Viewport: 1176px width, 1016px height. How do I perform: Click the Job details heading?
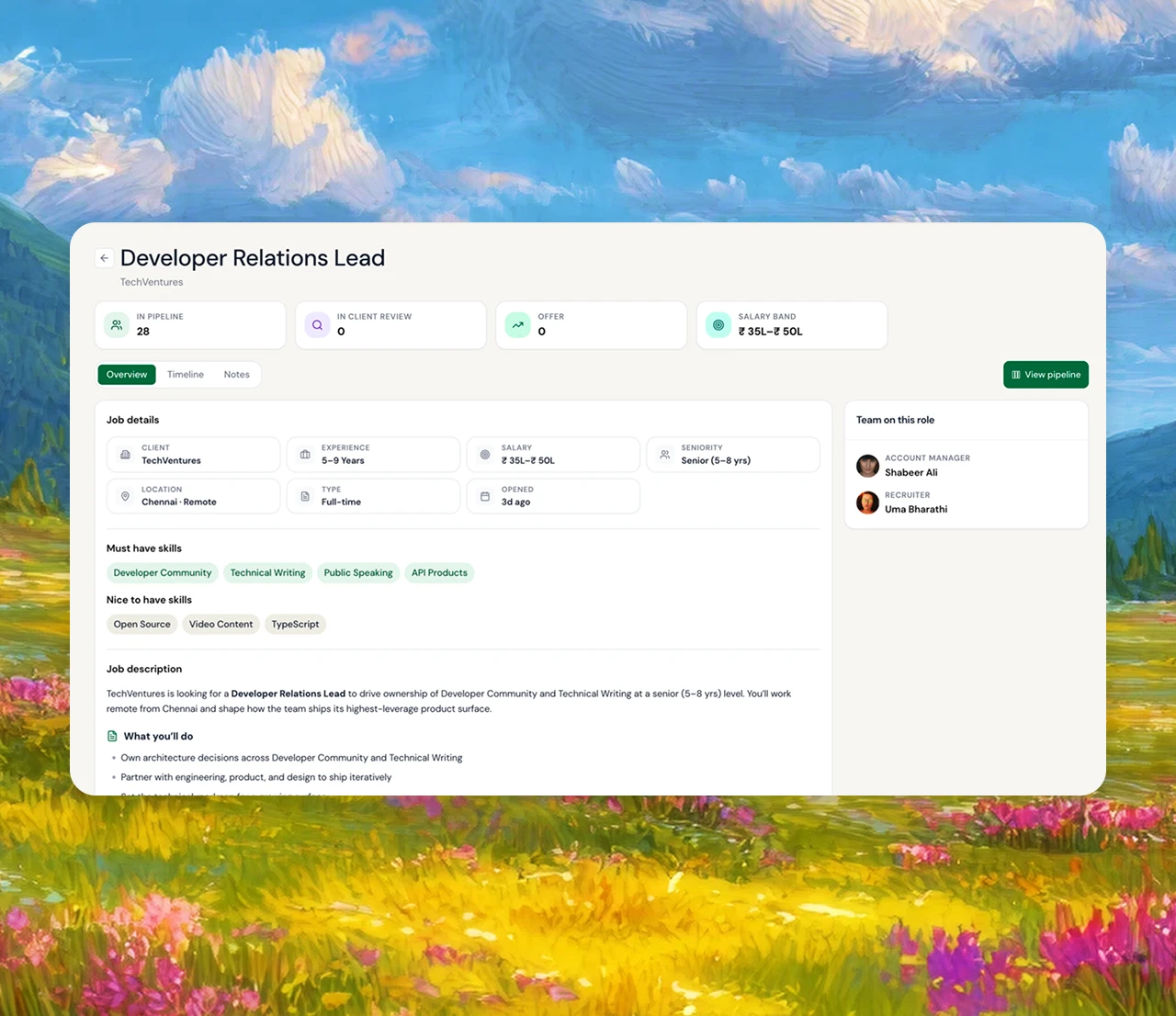pyautogui.click(x=132, y=420)
